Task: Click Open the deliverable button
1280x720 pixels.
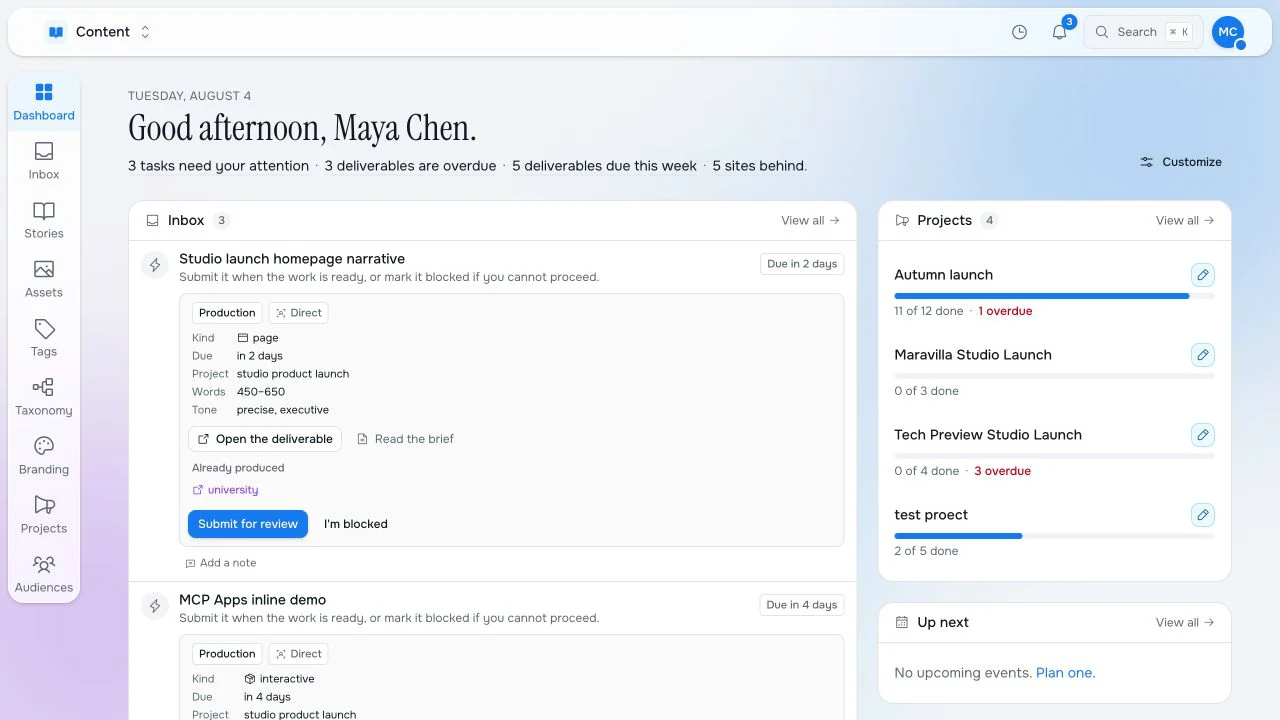Action: (265, 439)
